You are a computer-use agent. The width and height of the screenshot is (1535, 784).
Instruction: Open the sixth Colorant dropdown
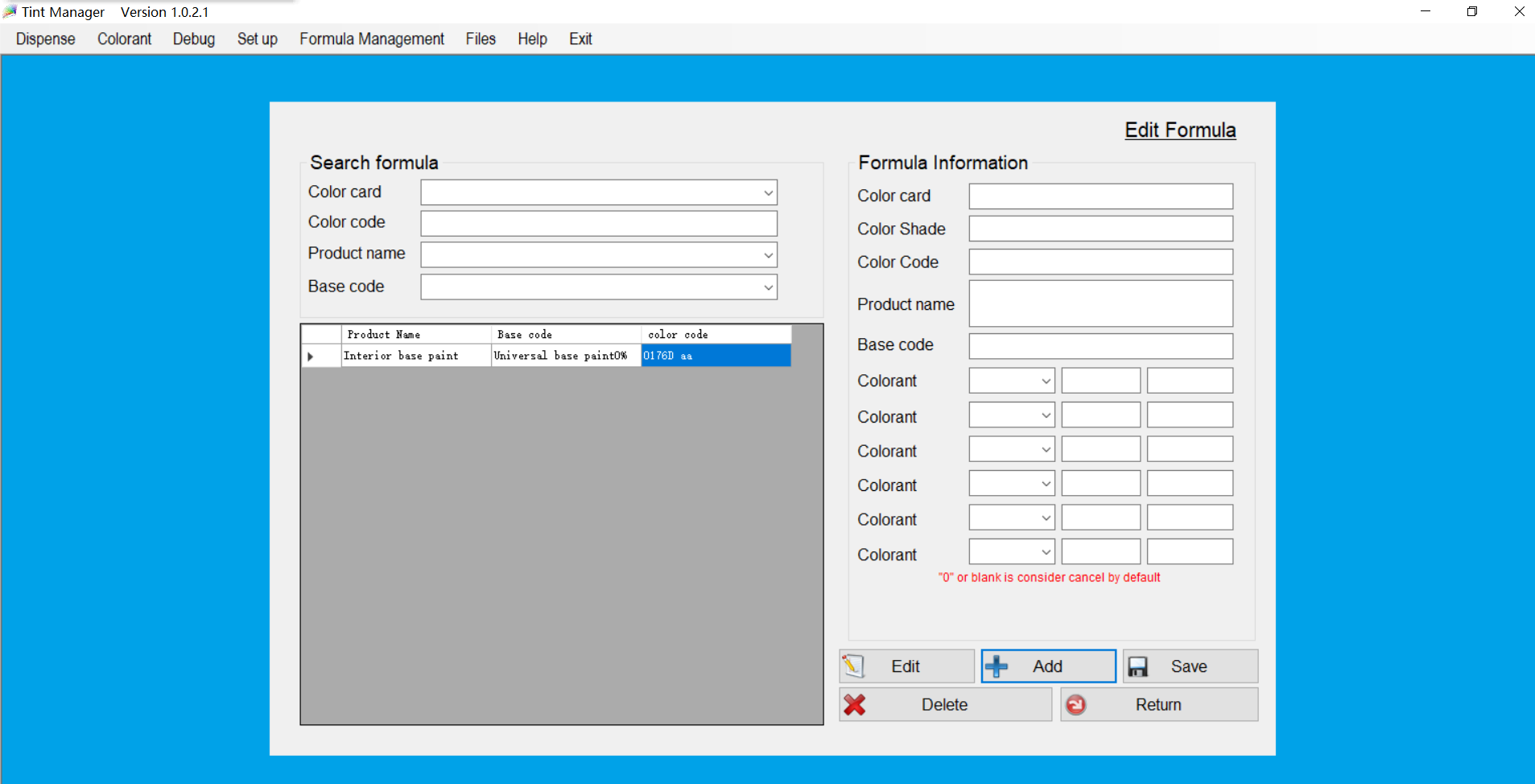tap(1046, 552)
